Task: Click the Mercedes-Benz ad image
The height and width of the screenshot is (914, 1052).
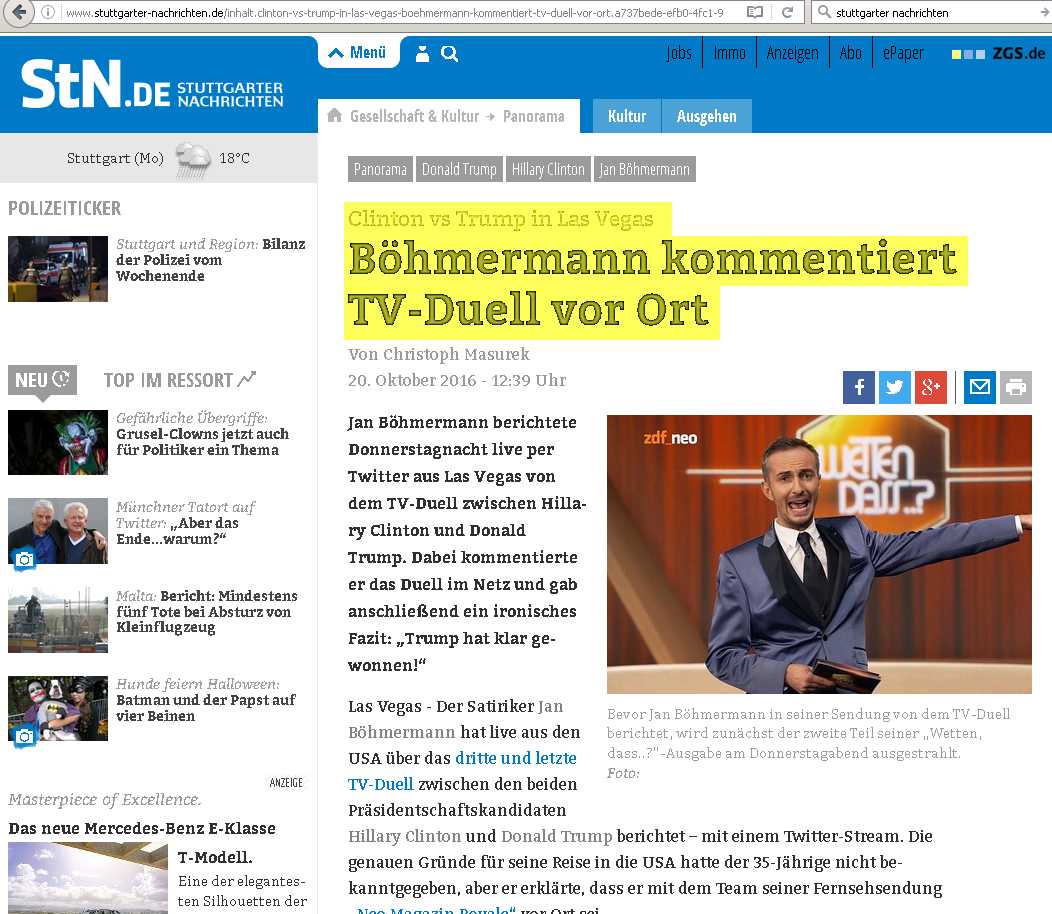Action: tap(88, 878)
